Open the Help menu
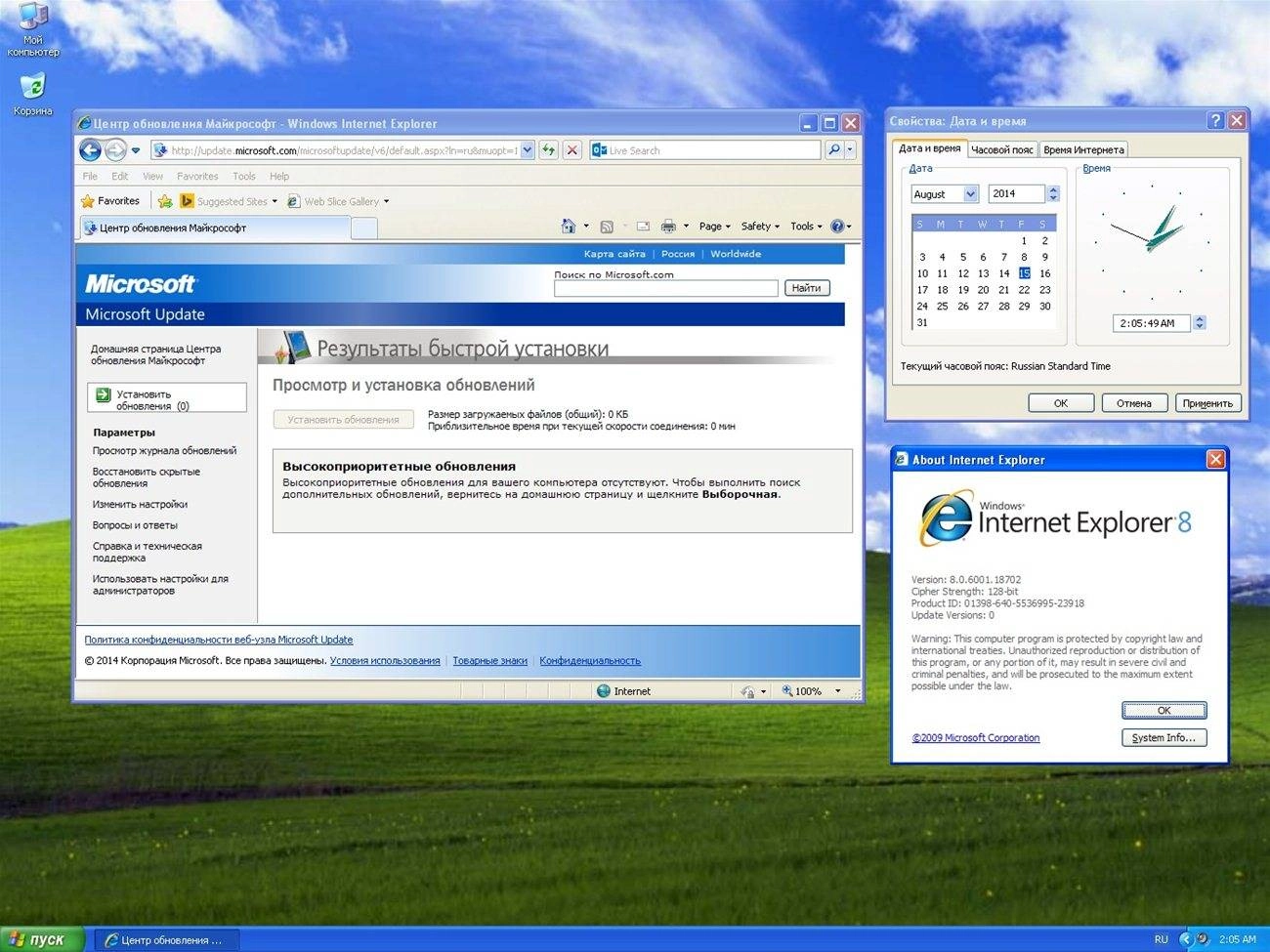 tap(279, 177)
